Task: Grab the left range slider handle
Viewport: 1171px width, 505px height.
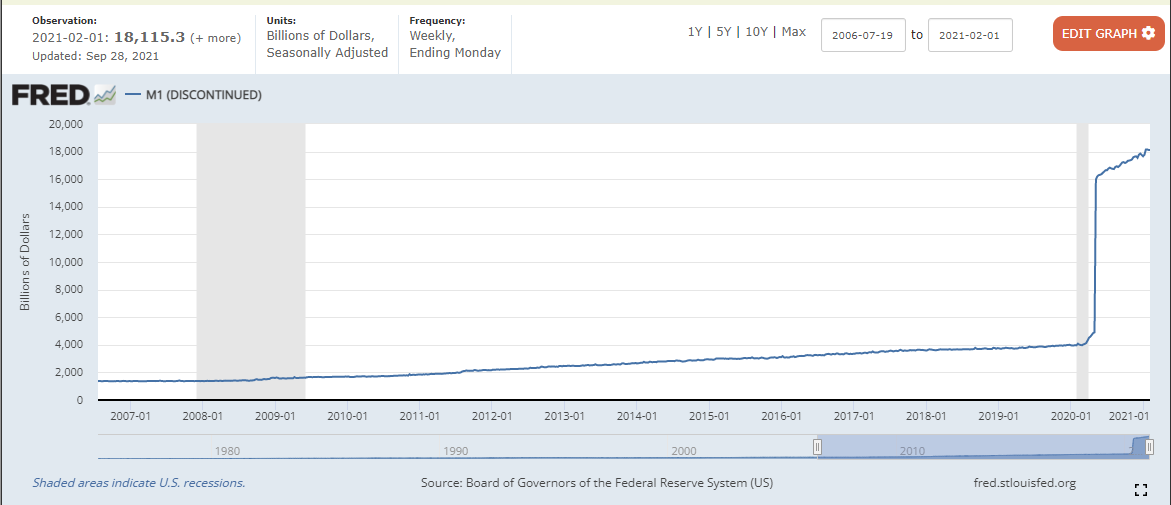Action: pyautogui.click(x=817, y=447)
